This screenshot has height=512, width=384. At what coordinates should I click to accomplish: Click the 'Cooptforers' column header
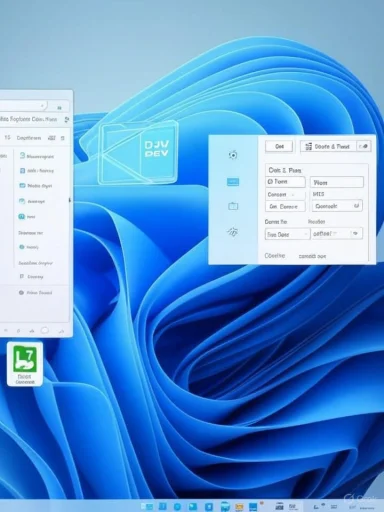[x=29, y=138]
